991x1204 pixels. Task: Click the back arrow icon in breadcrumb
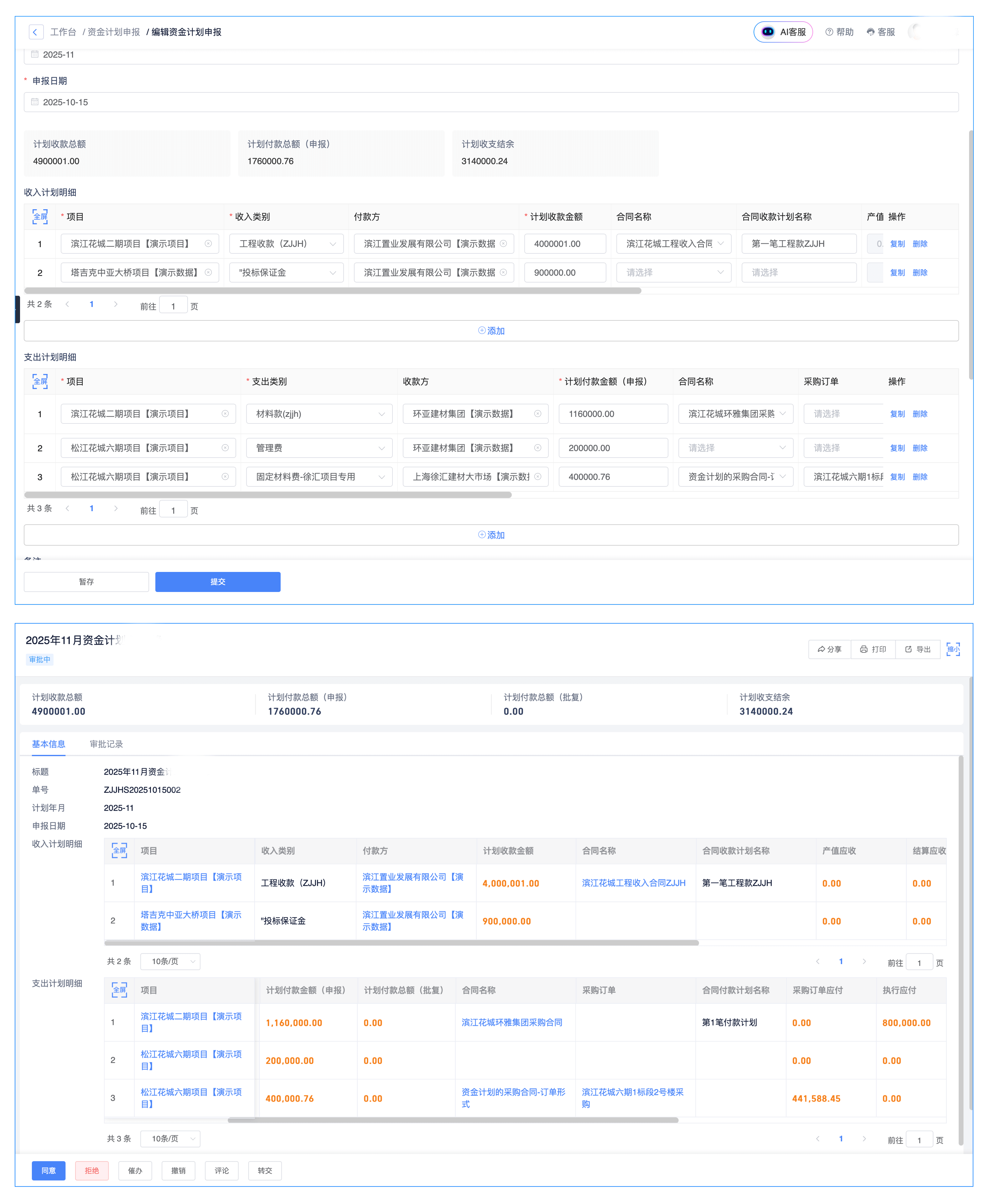click(36, 32)
